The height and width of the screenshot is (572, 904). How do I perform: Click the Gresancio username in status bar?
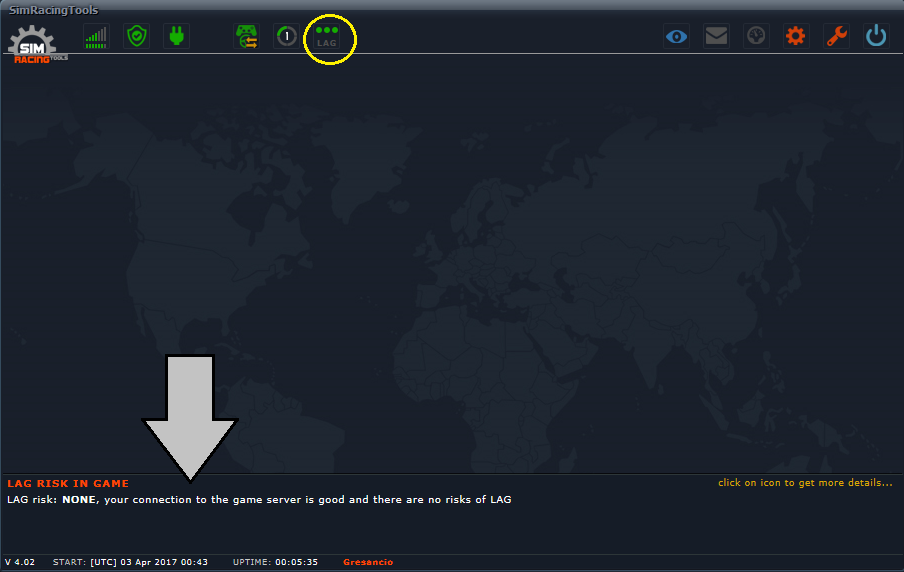click(x=368, y=562)
